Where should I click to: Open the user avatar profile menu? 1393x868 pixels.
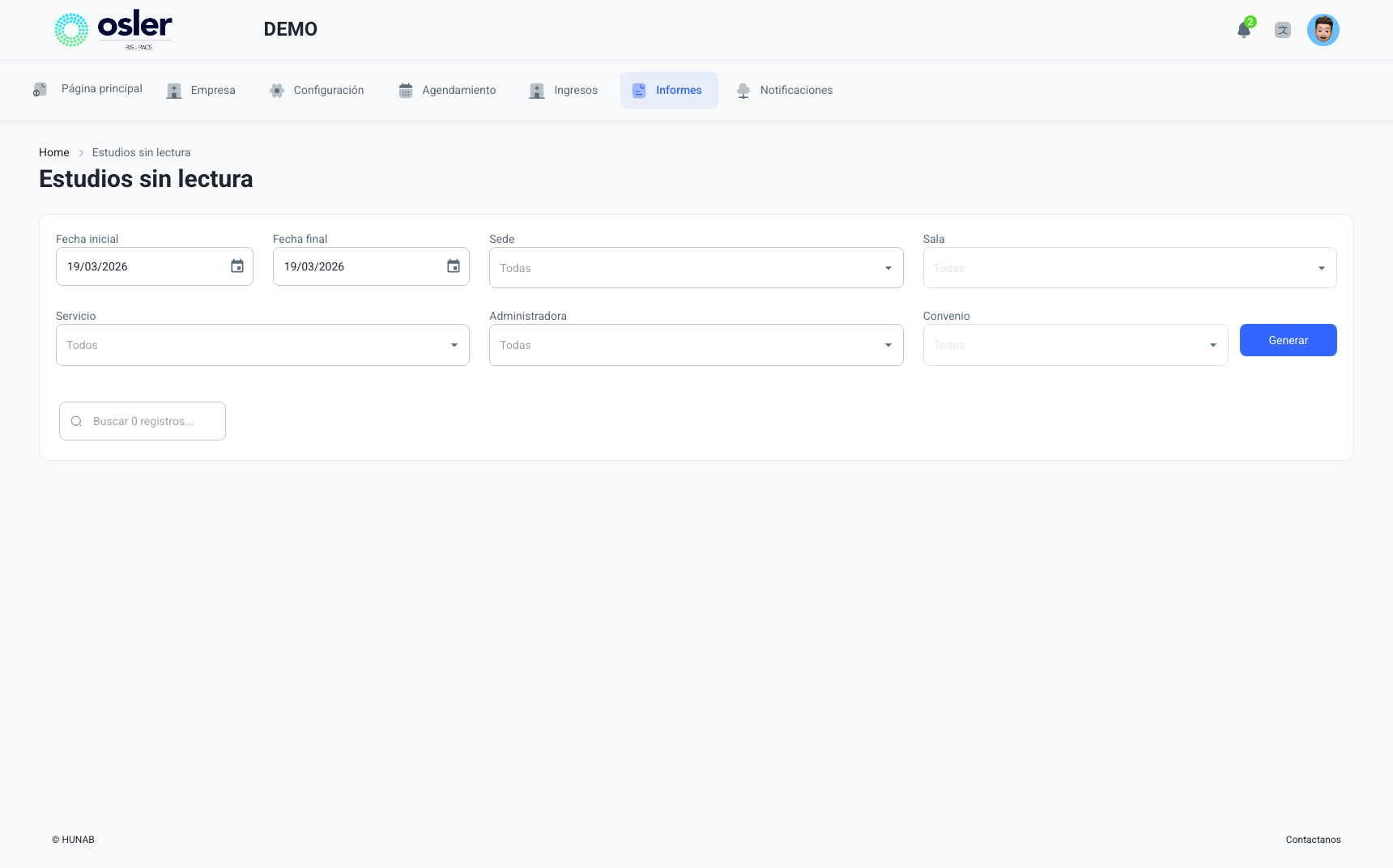click(1323, 30)
